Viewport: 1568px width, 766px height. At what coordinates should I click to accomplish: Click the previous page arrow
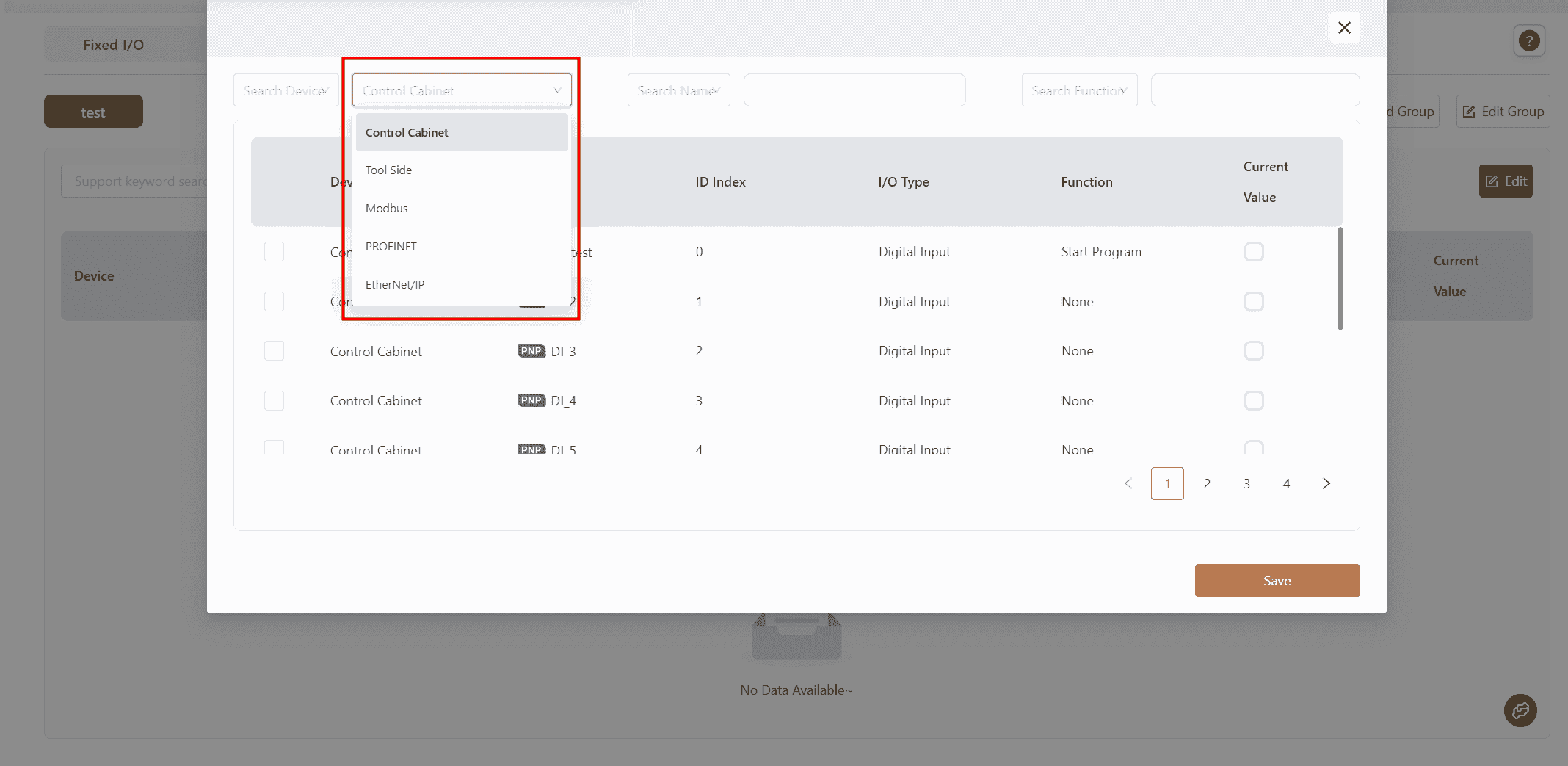click(x=1128, y=483)
